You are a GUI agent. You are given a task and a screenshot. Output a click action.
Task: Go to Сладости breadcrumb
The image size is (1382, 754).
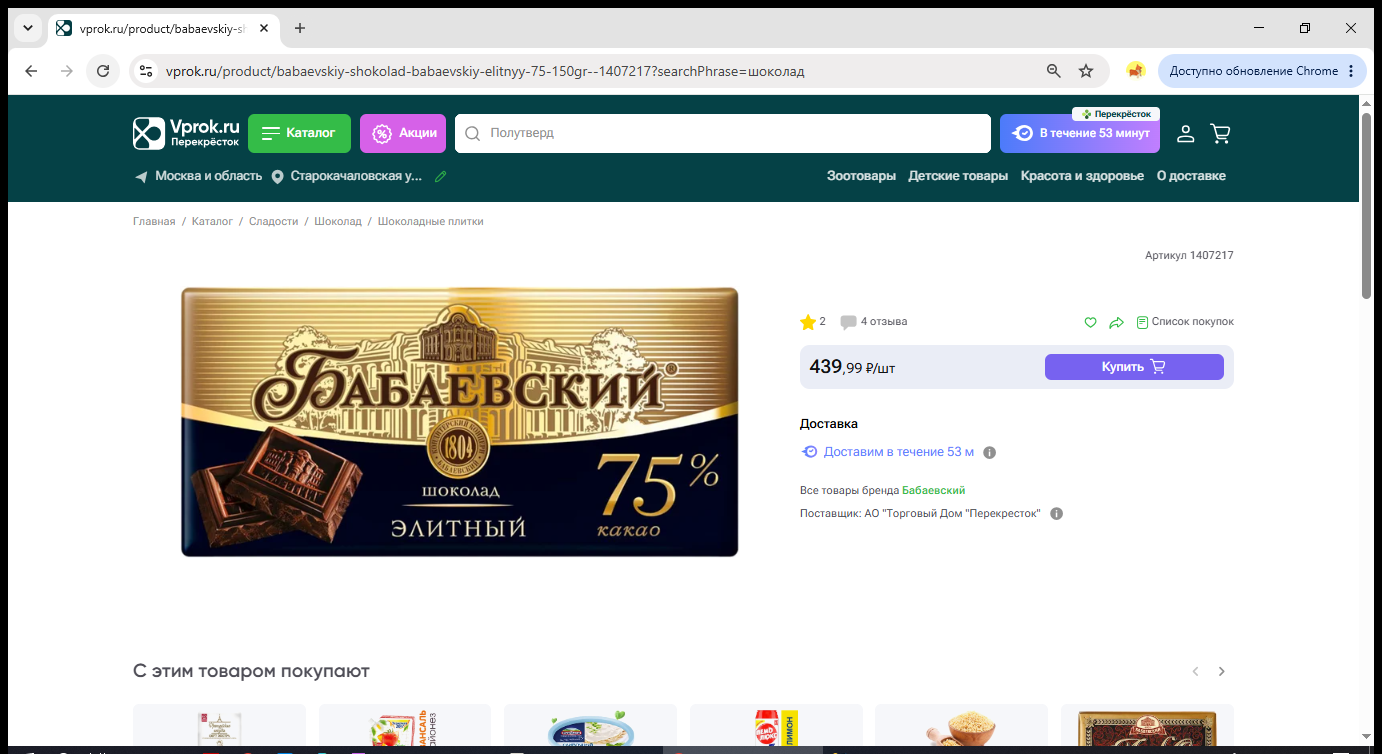point(274,222)
